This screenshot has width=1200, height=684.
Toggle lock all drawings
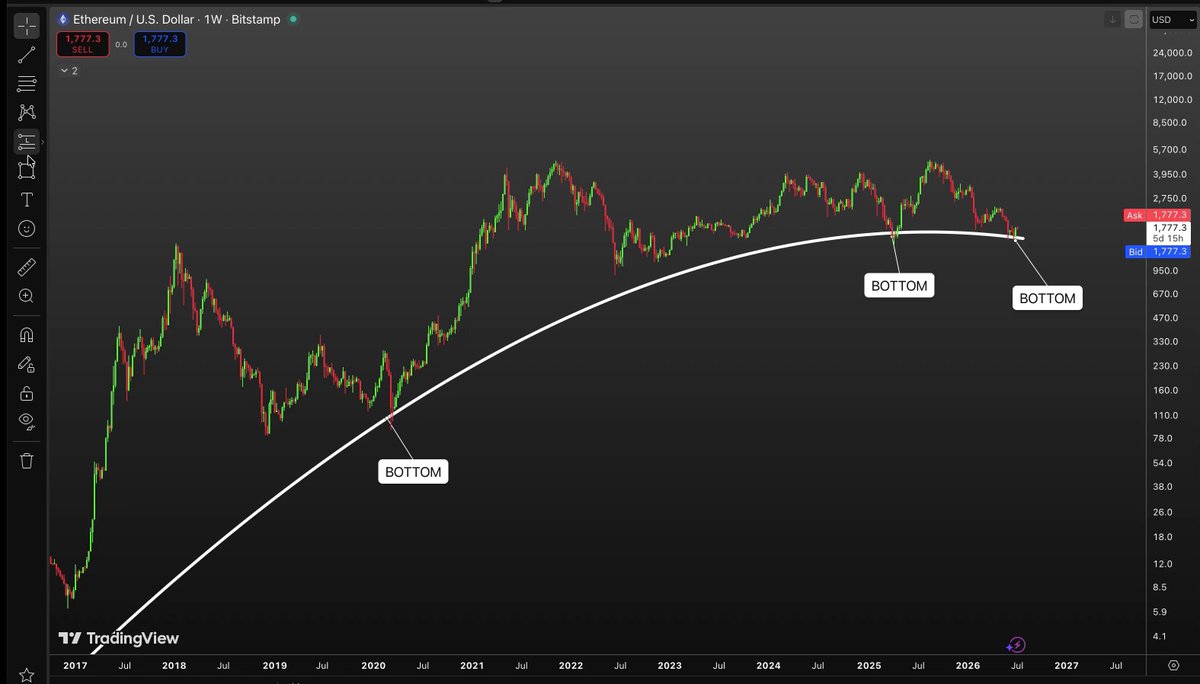27,392
